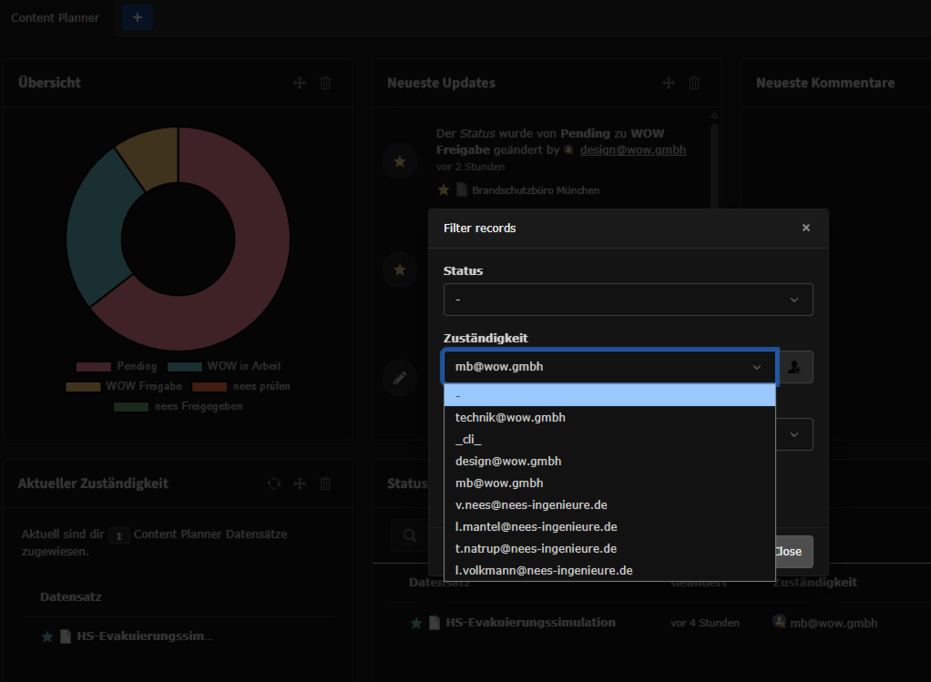Click the star icon next to Brandschutzbüro München
The width and height of the screenshot is (931, 682).
[x=444, y=190]
